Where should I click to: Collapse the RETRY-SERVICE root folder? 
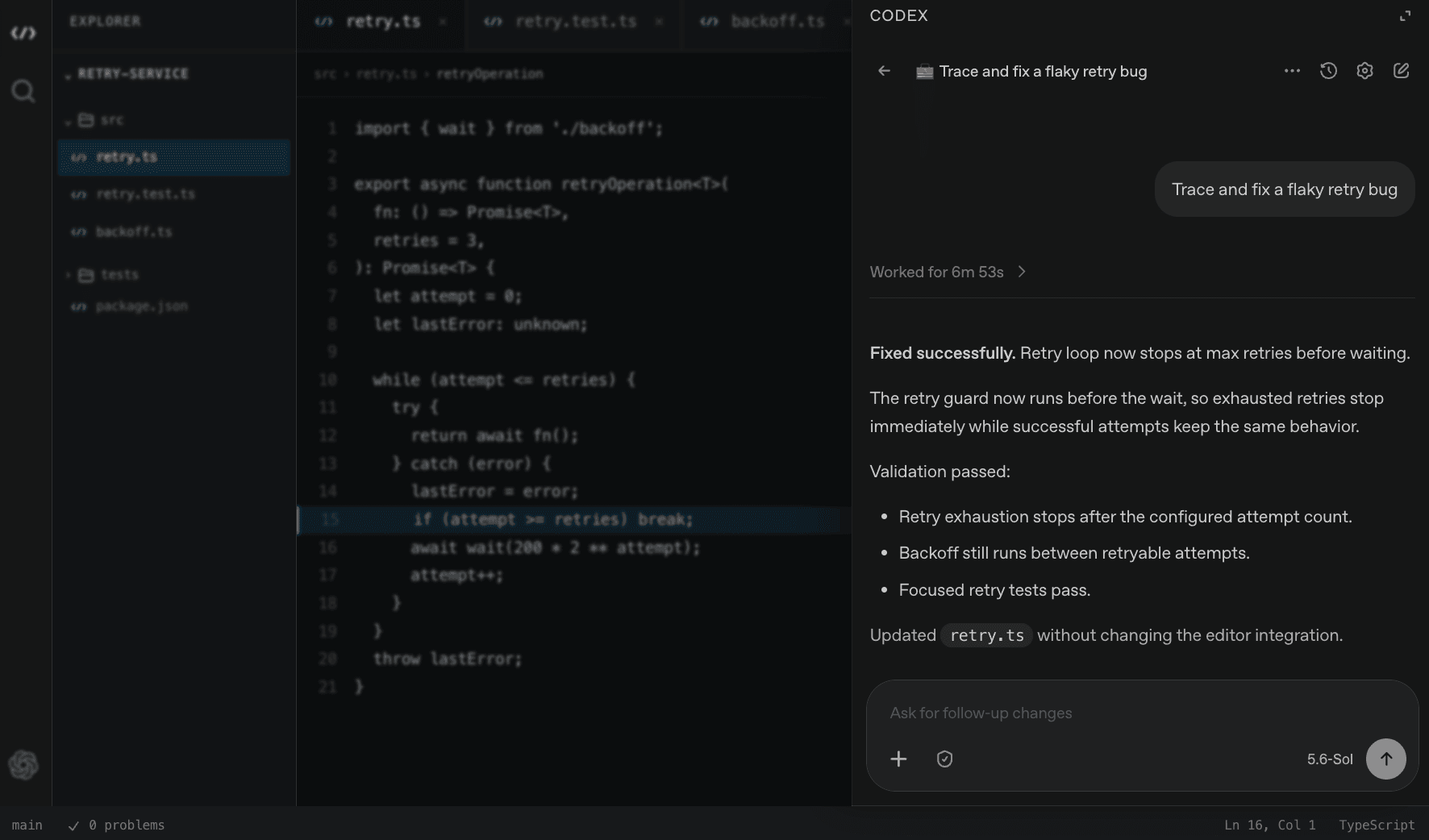click(x=127, y=73)
